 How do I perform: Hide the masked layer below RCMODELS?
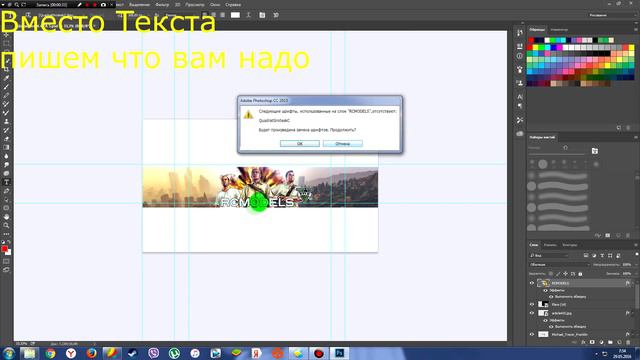532,304
